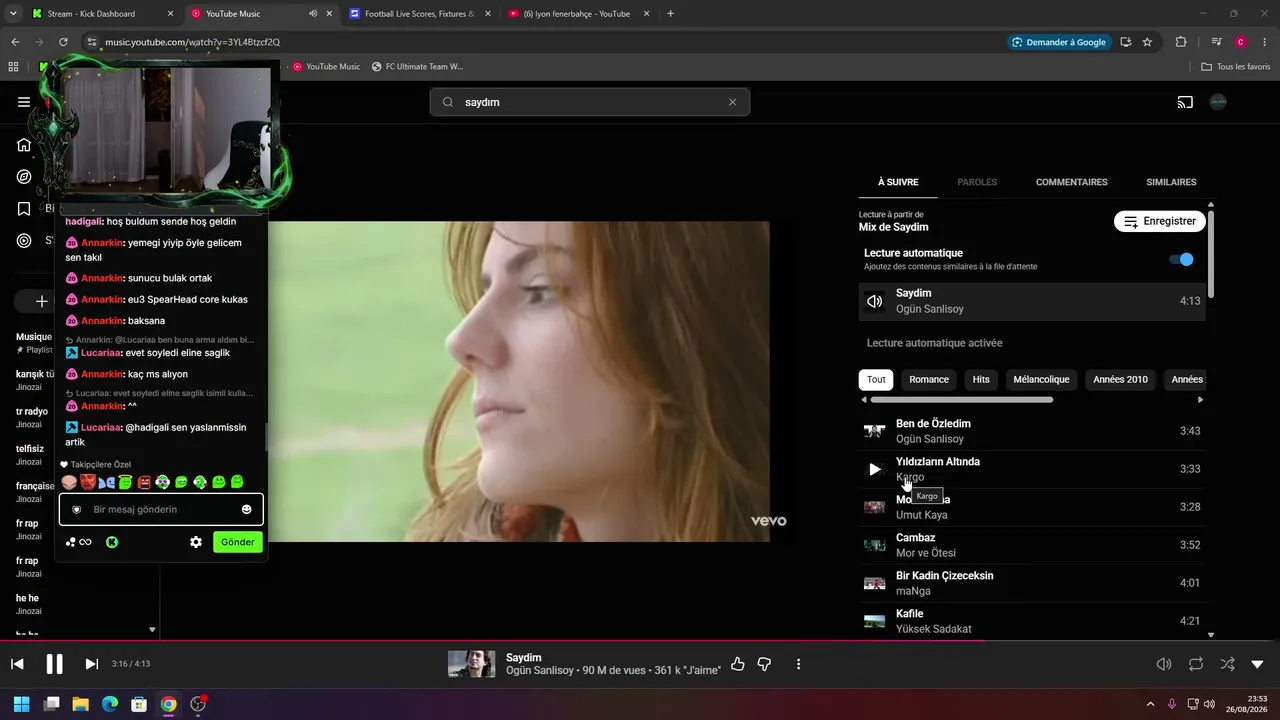Image resolution: width=1280 pixels, height=720 pixels.
Task: Open the YouTube Music bookmark in bookmarks bar
Action: point(326,67)
